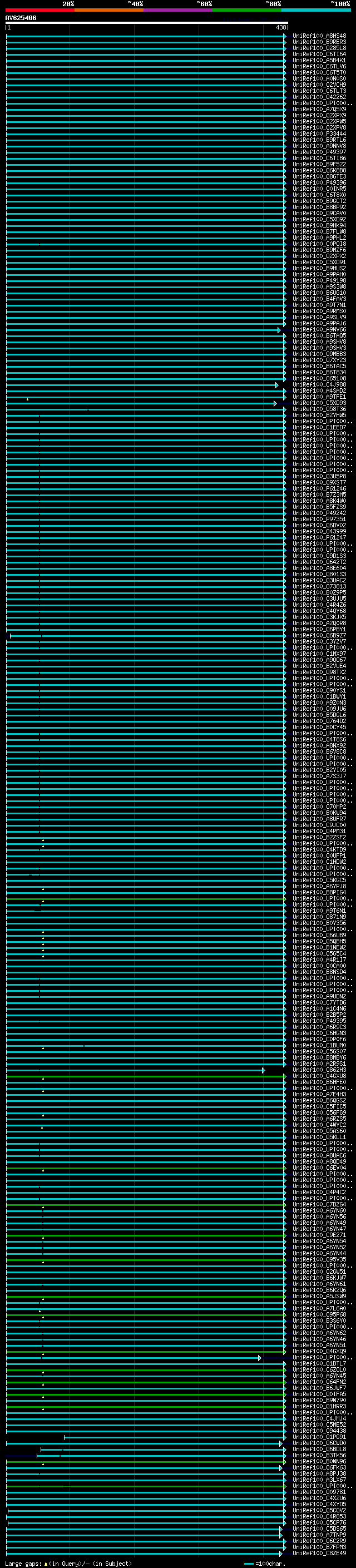Select the UniRef100_Q9XST7 label

pos(319,483)
